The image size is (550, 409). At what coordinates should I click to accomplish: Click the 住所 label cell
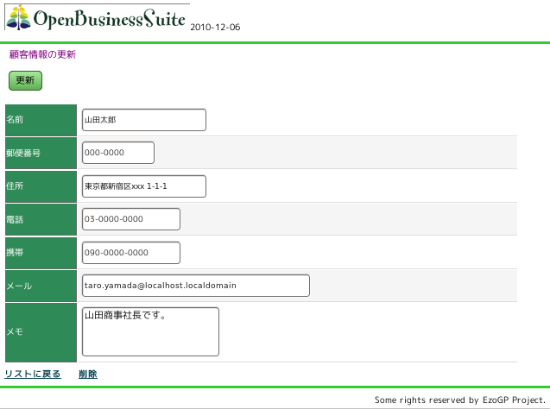41,187
